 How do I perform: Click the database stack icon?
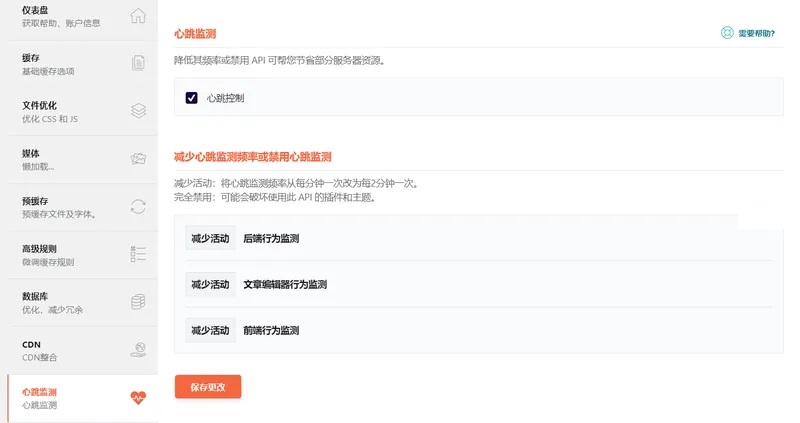(x=138, y=301)
